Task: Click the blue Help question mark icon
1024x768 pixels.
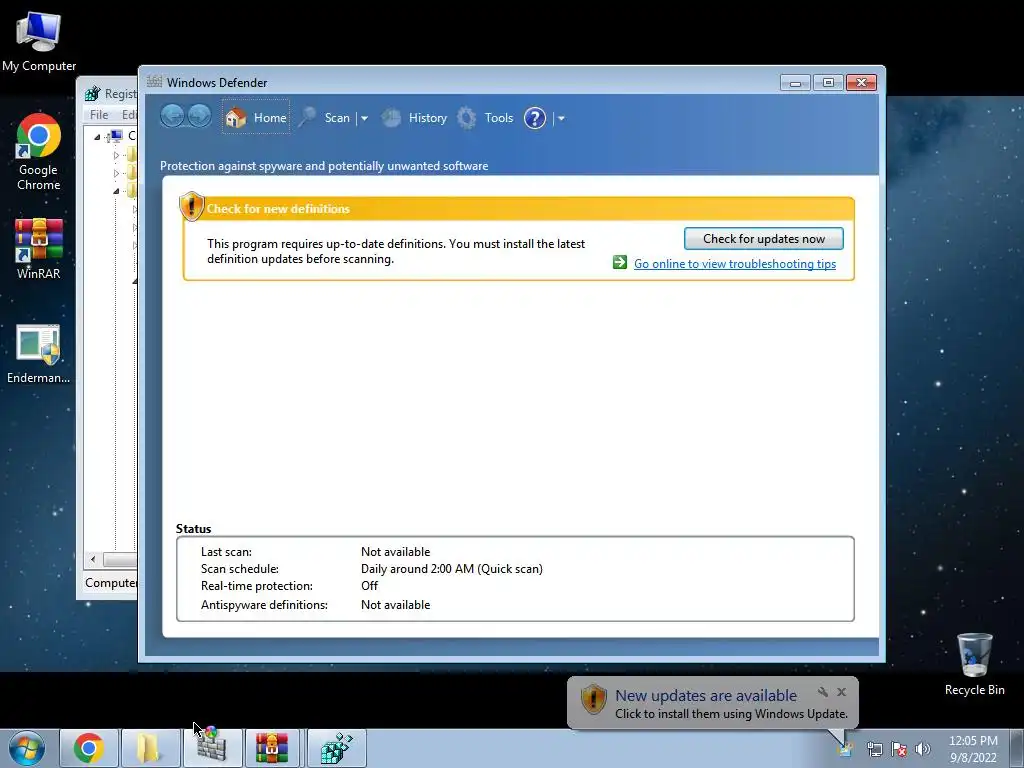Action: pyautogui.click(x=535, y=118)
